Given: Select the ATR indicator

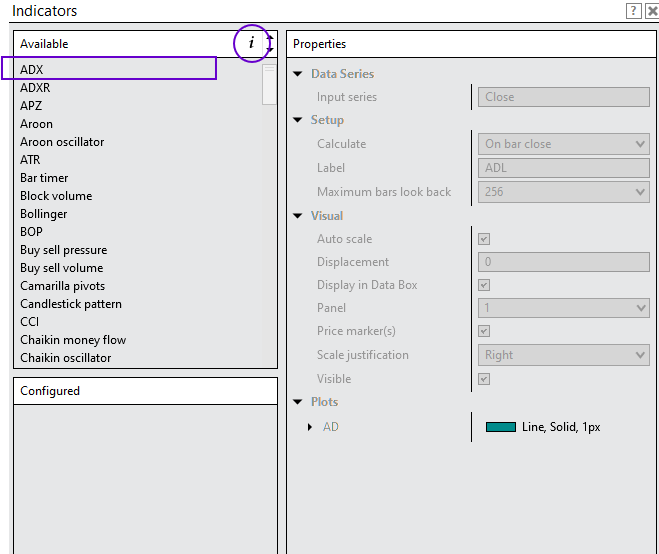Looking at the screenshot, I should tap(30, 160).
